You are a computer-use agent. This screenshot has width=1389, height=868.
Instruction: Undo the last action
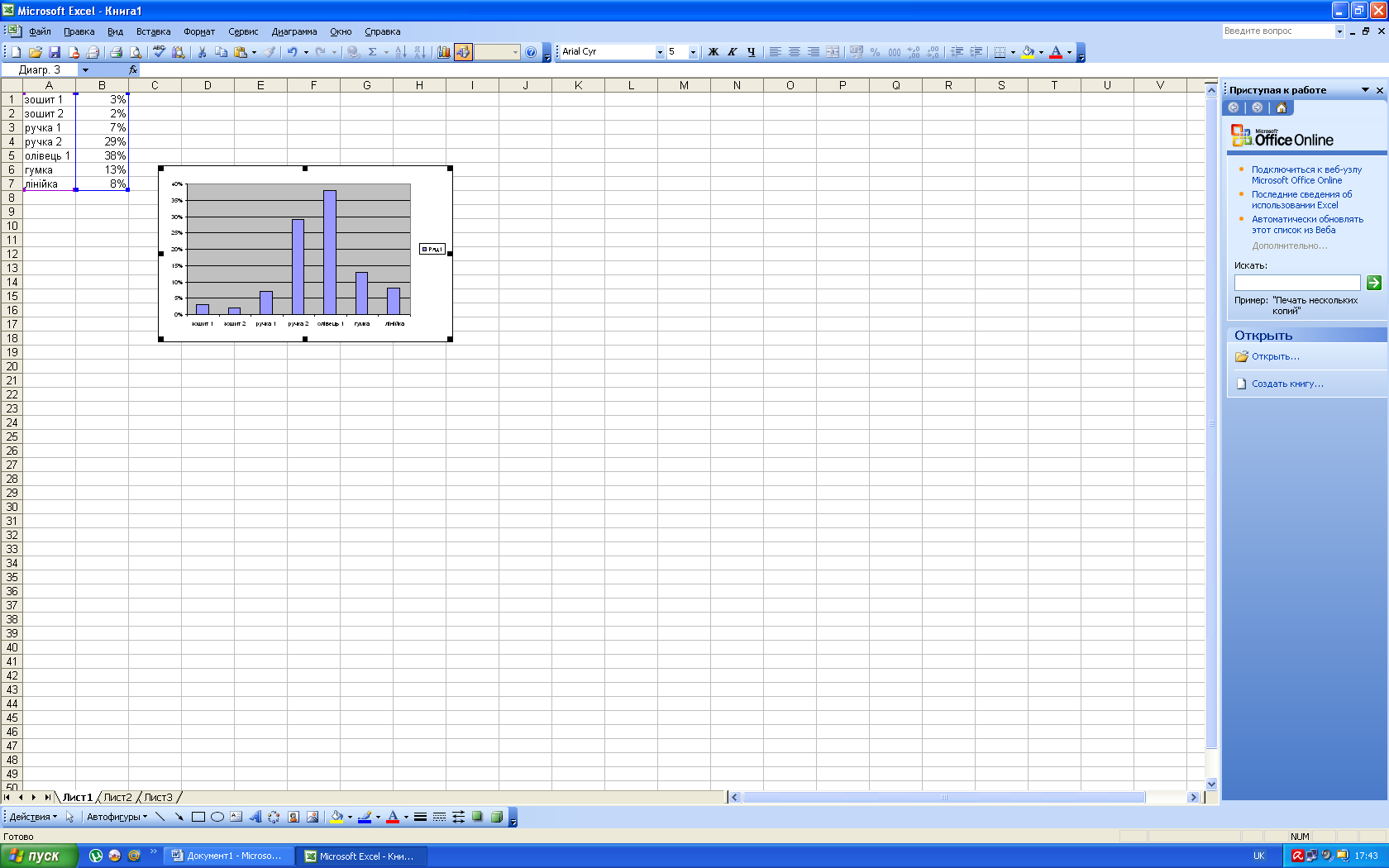click(x=292, y=52)
